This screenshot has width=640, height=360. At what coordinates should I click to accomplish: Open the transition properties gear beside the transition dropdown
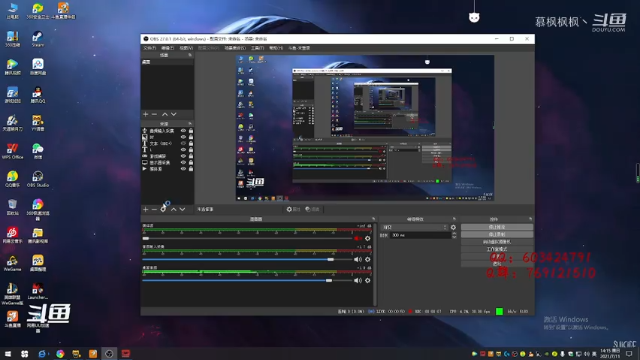[x=453, y=227]
